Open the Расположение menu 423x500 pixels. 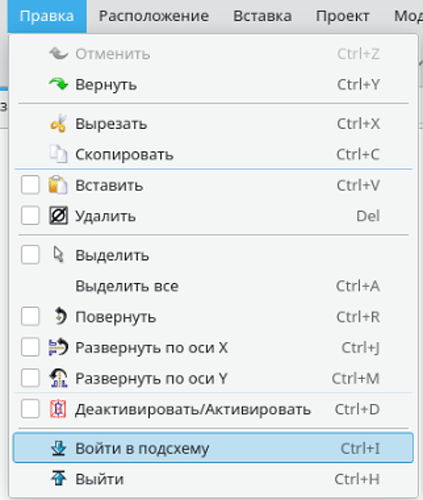(154, 16)
